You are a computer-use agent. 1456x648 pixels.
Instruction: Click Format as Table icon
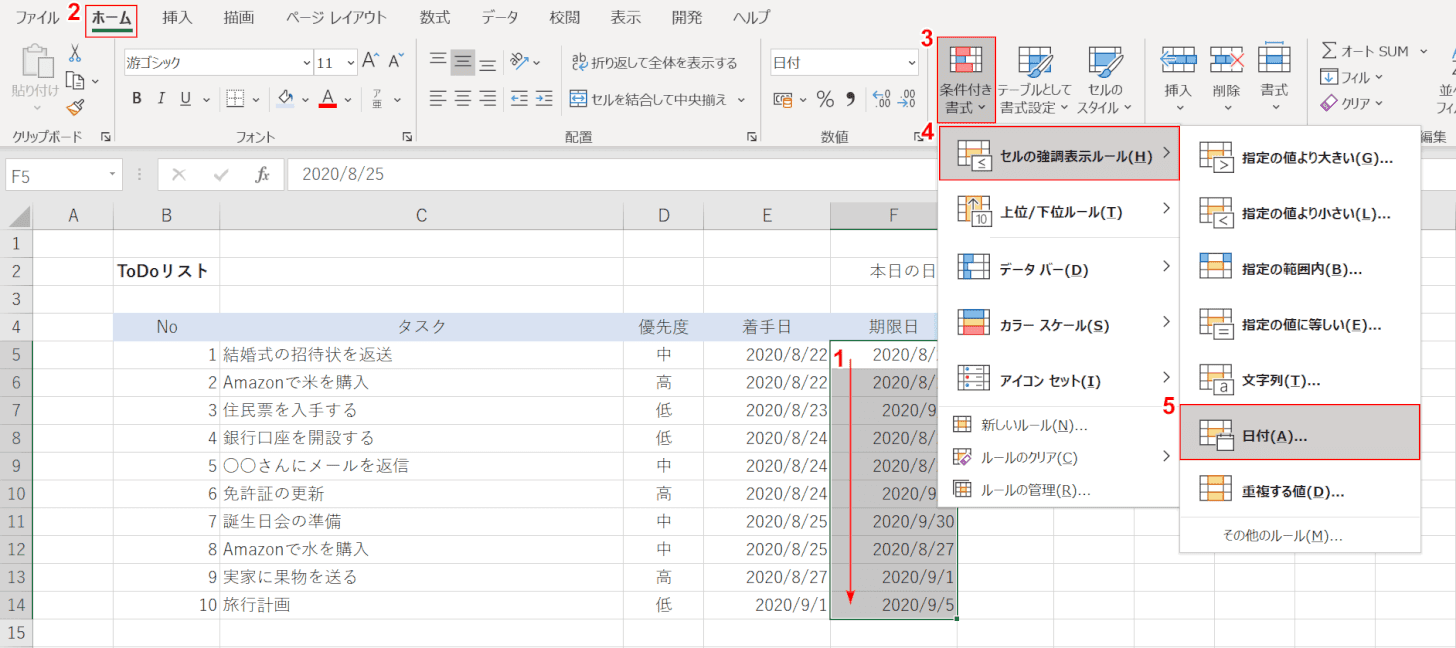point(1034,61)
